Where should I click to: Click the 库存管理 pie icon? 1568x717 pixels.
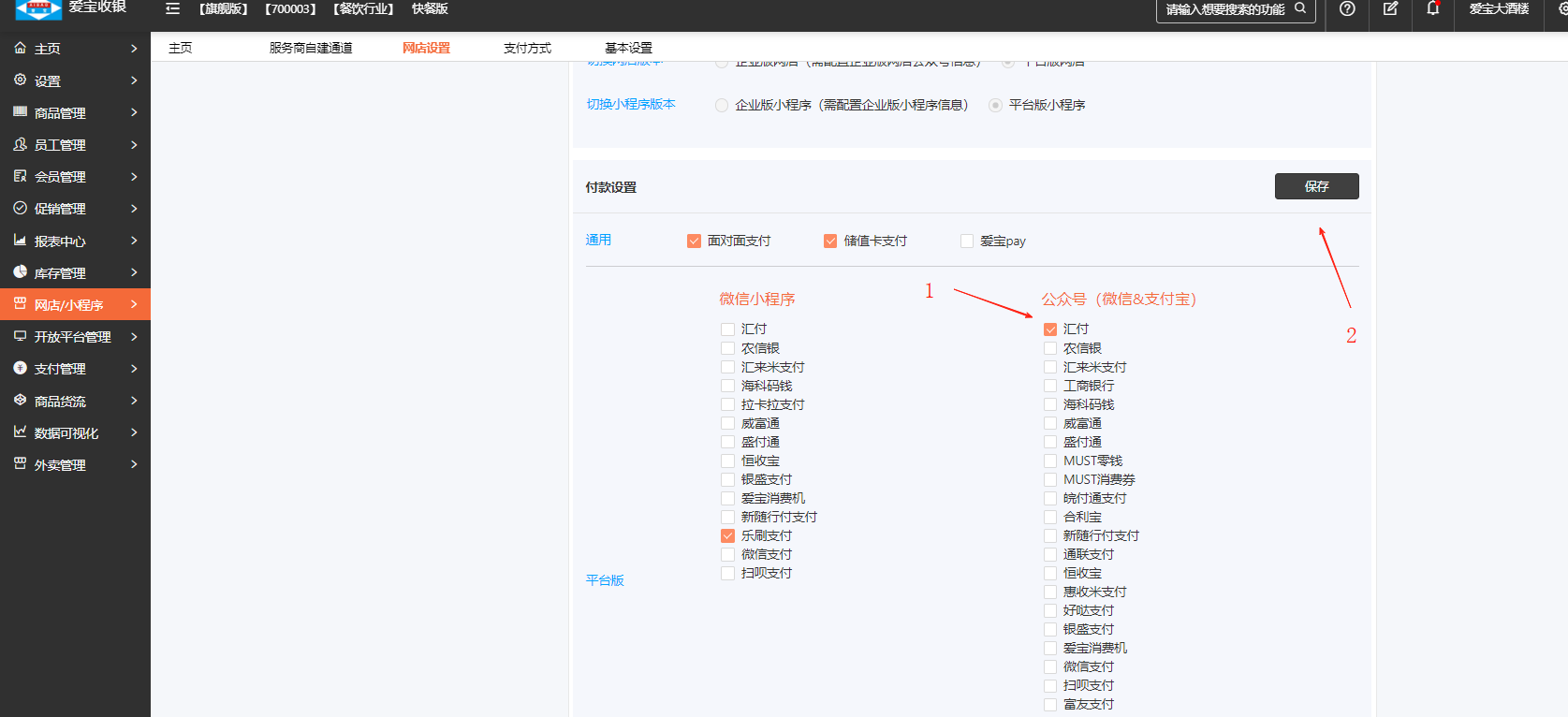[20, 272]
